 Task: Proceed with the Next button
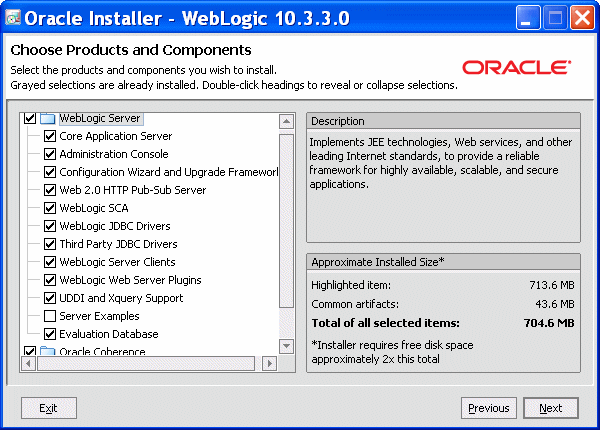pos(551,408)
